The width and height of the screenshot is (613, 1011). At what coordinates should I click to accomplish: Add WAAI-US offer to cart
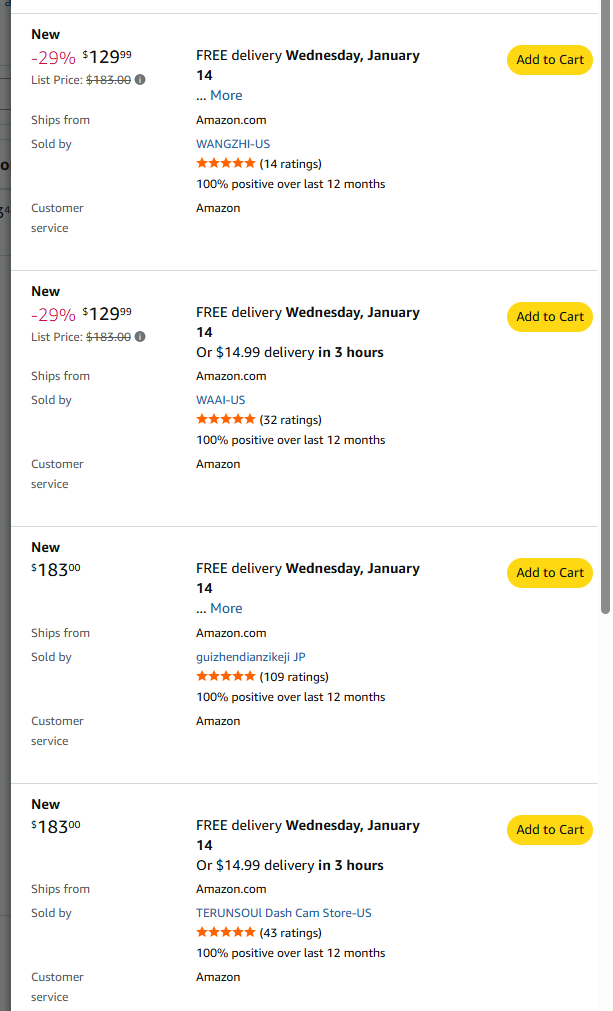click(549, 317)
